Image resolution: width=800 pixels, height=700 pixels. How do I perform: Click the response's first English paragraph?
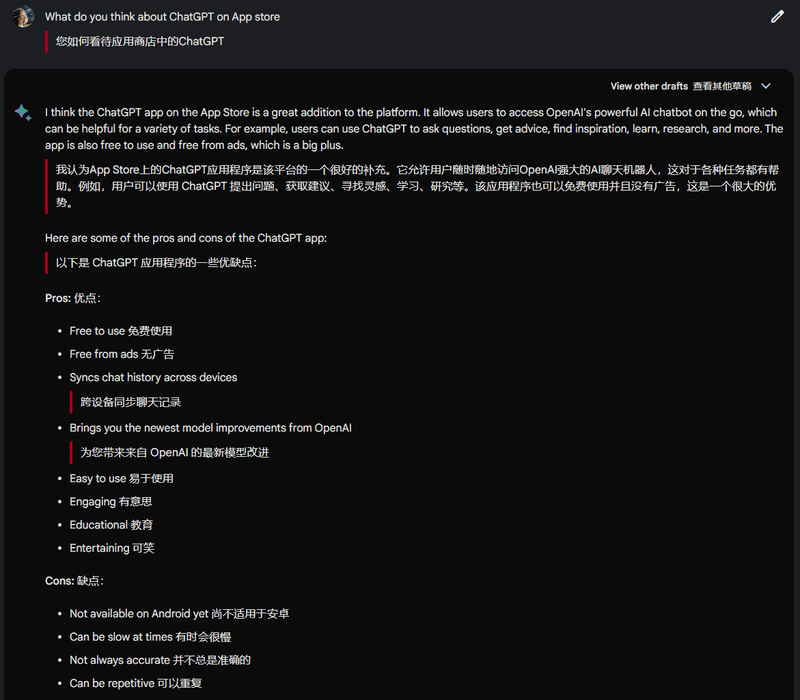point(400,129)
